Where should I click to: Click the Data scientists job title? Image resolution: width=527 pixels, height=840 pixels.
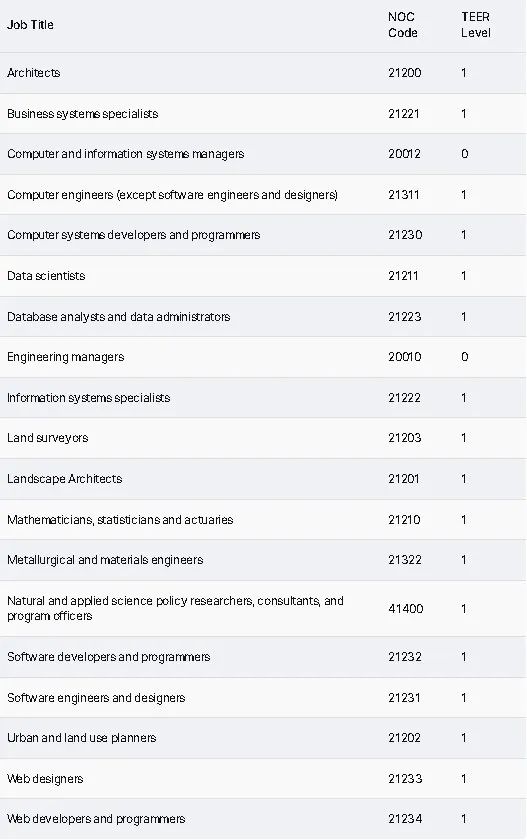pos(46,276)
